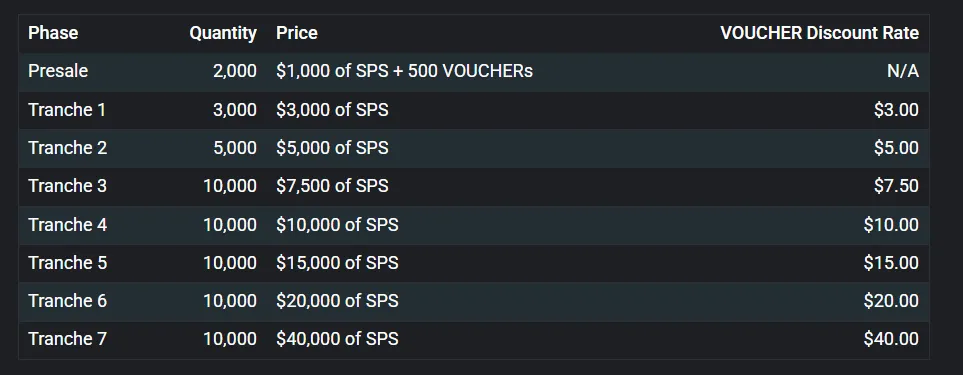
Task: Click the VOUCHER Discount Rate header
Action: pos(819,33)
